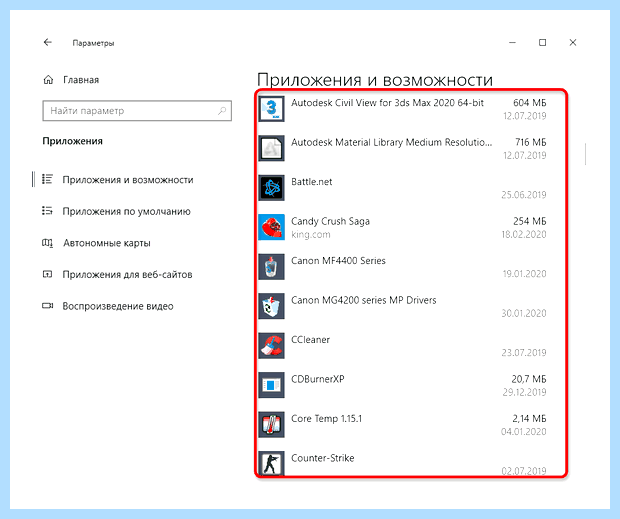The width and height of the screenshot is (620, 519).
Task: Select the Candy Crush Saga name
Action: pos(330,221)
